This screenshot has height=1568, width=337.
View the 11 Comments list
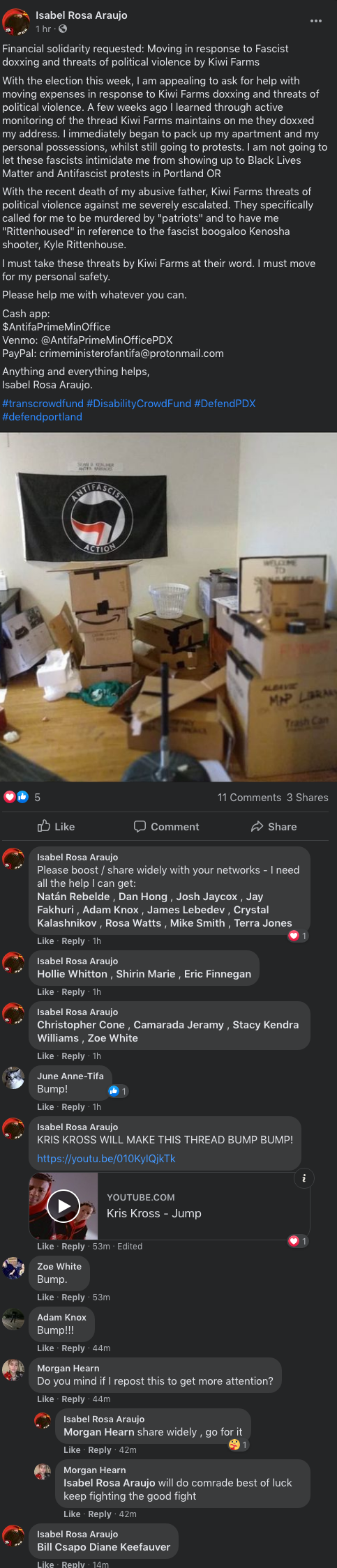[249, 797]
